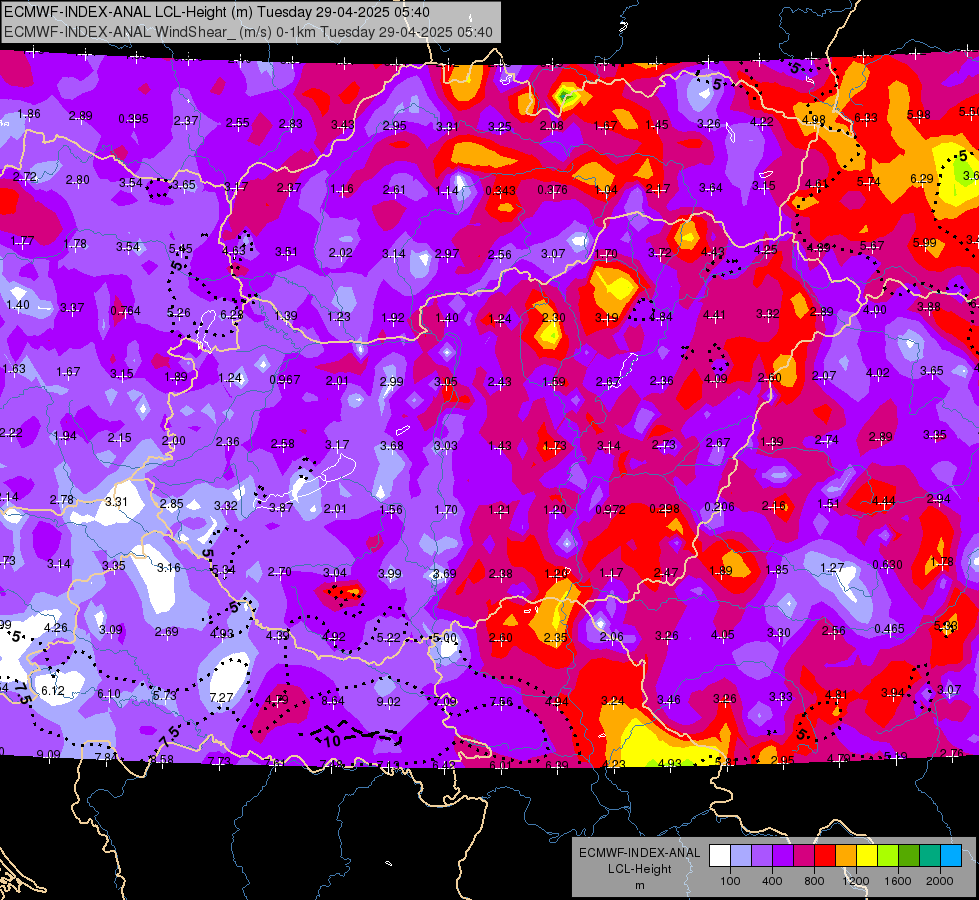Click the wind shear value 4.26
979x900 pixels.
[55, 627]
